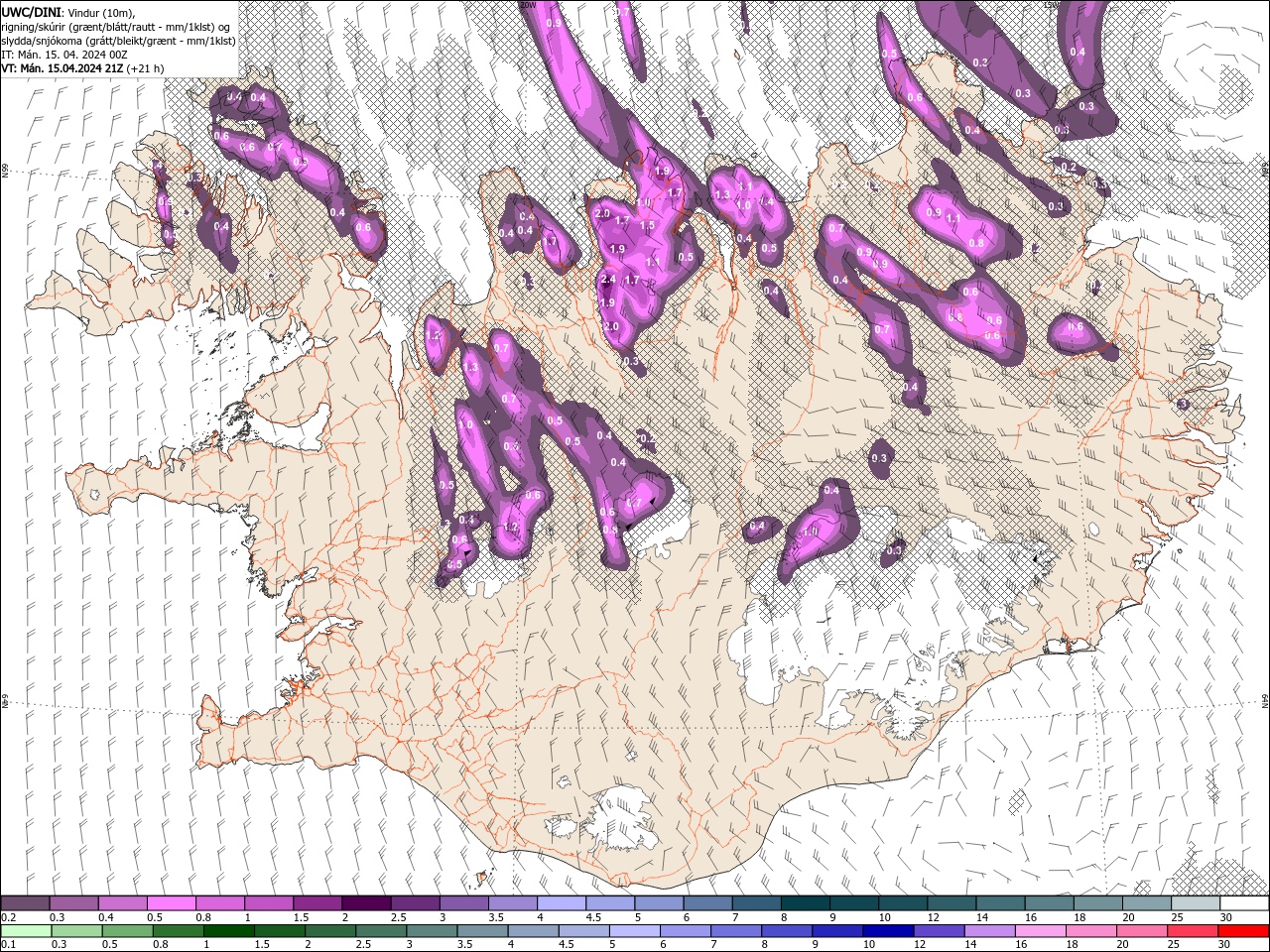Click the '0.1' number under the lower legend
This screenshot has height=952, width=1270.
9,945
